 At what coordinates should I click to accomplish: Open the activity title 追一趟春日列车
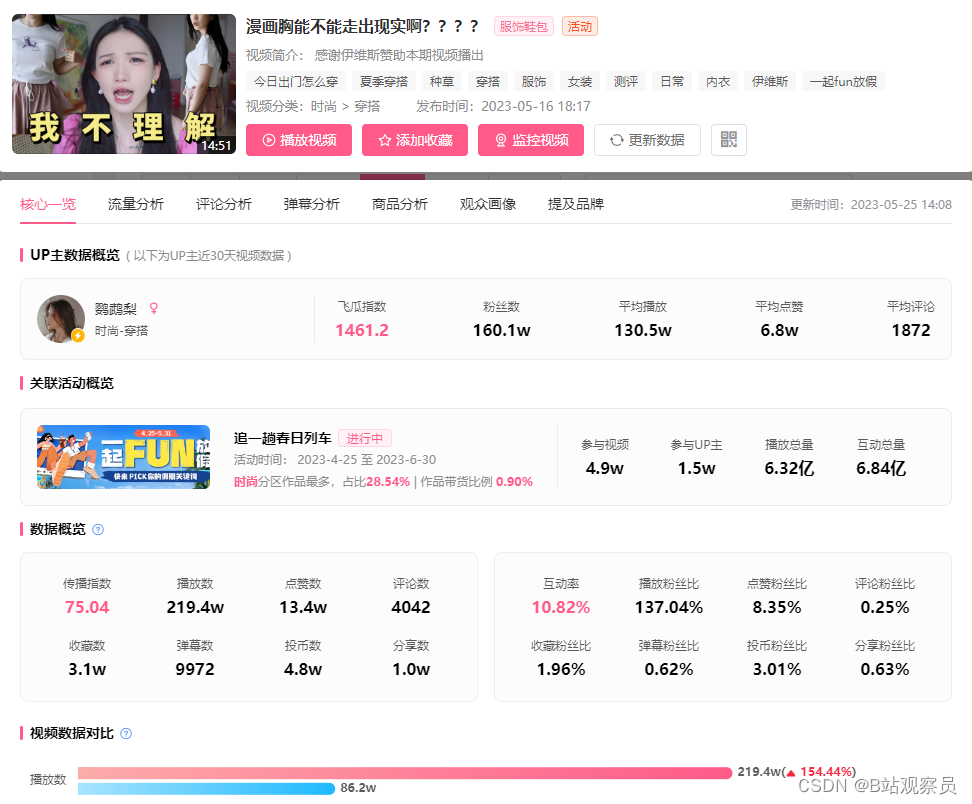pyautogui.click(x=283, y=438)
